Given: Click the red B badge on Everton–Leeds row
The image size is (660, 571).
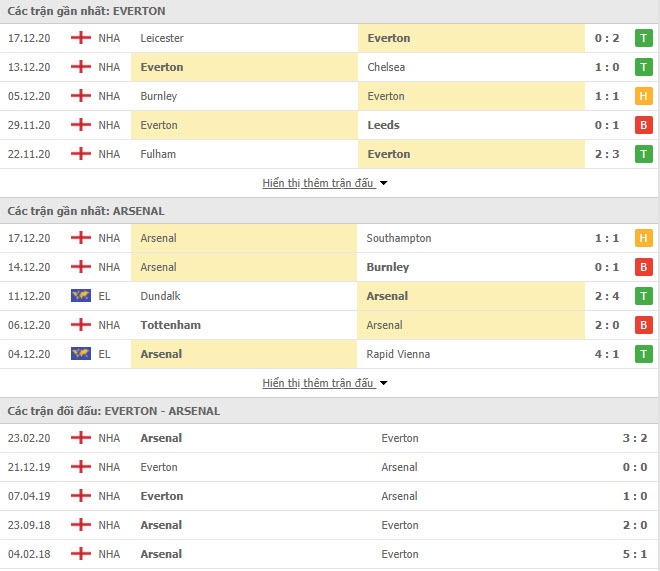Looking at the screenshot, I should coord(644,125).
